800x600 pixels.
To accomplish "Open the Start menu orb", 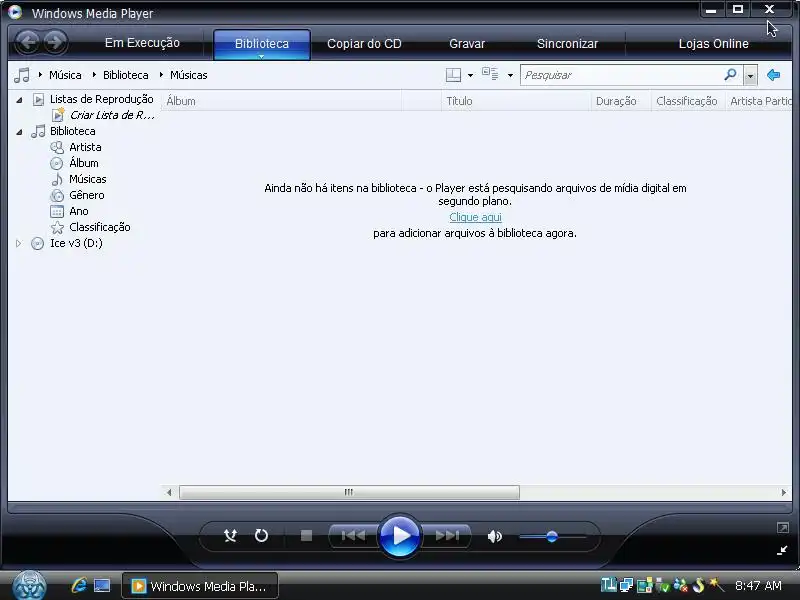I will pos(30,585).
